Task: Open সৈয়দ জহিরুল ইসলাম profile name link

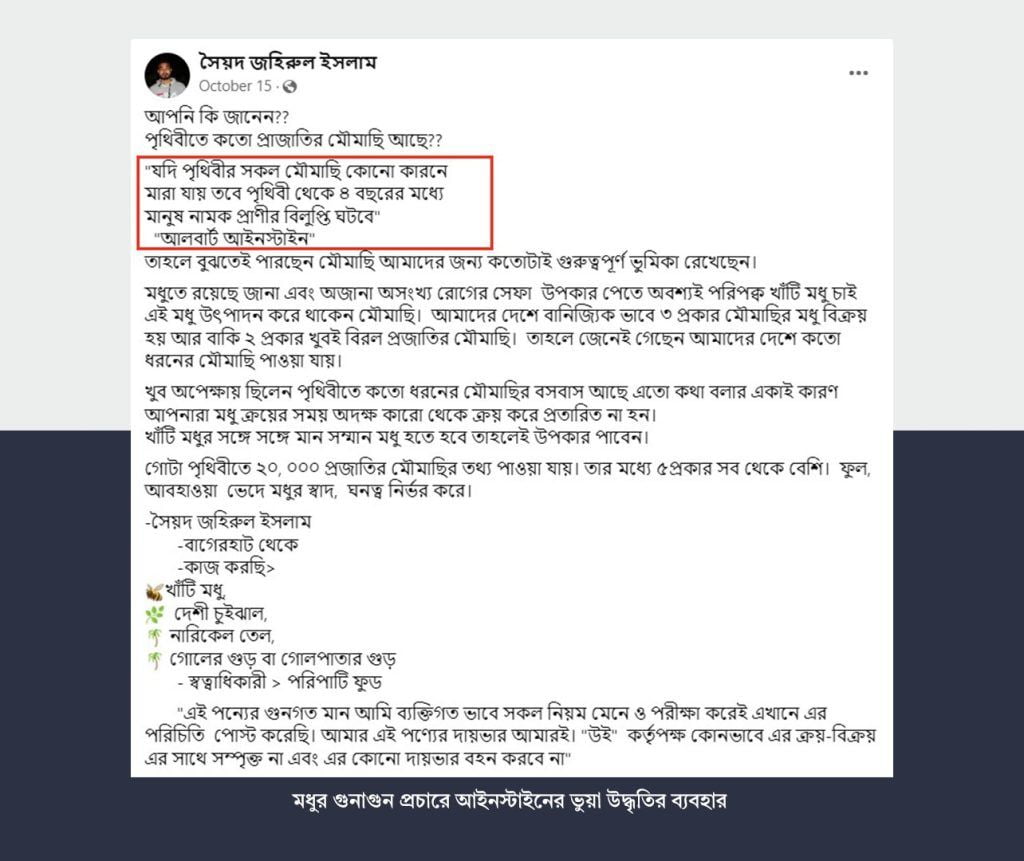Action: click(287, 62)
